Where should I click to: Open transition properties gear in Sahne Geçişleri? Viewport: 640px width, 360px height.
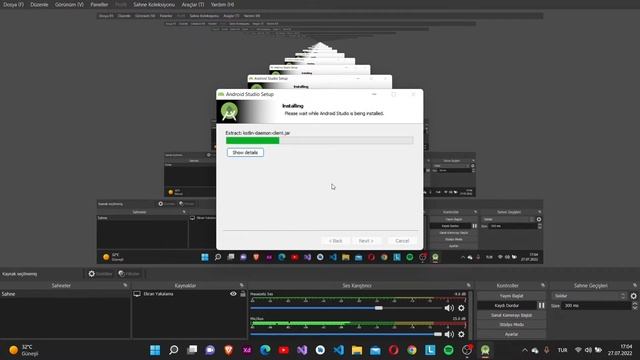[x=633, y=296]
